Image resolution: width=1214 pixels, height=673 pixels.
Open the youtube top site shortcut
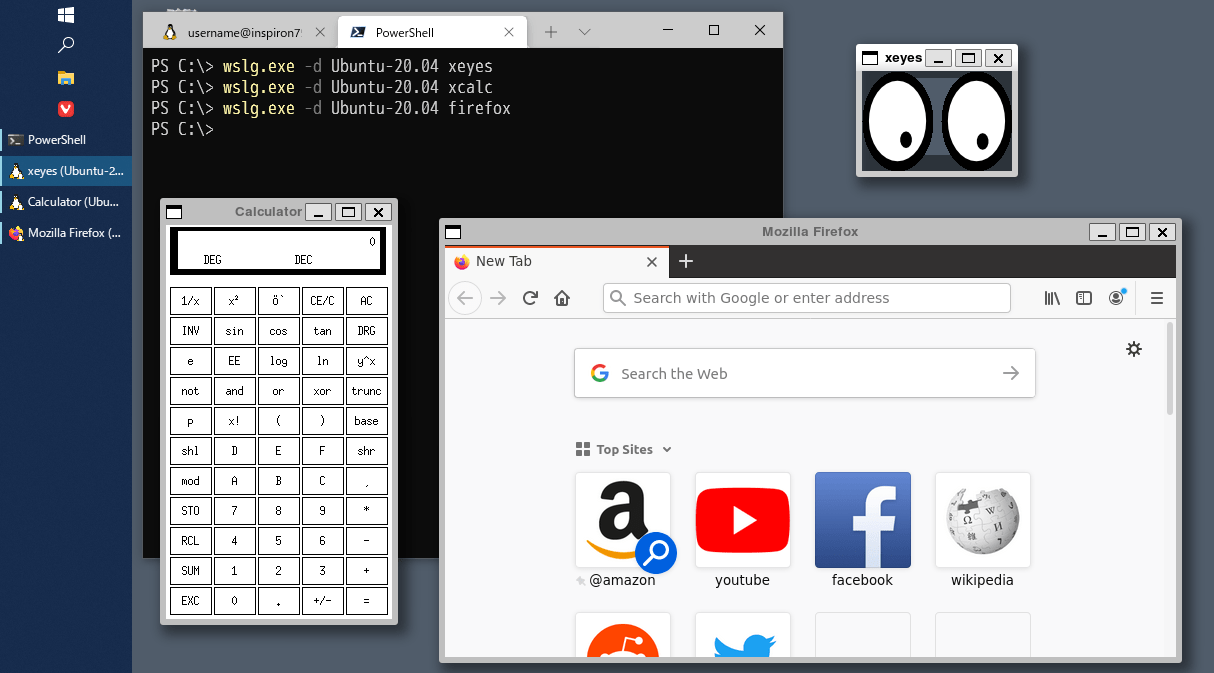742,520
